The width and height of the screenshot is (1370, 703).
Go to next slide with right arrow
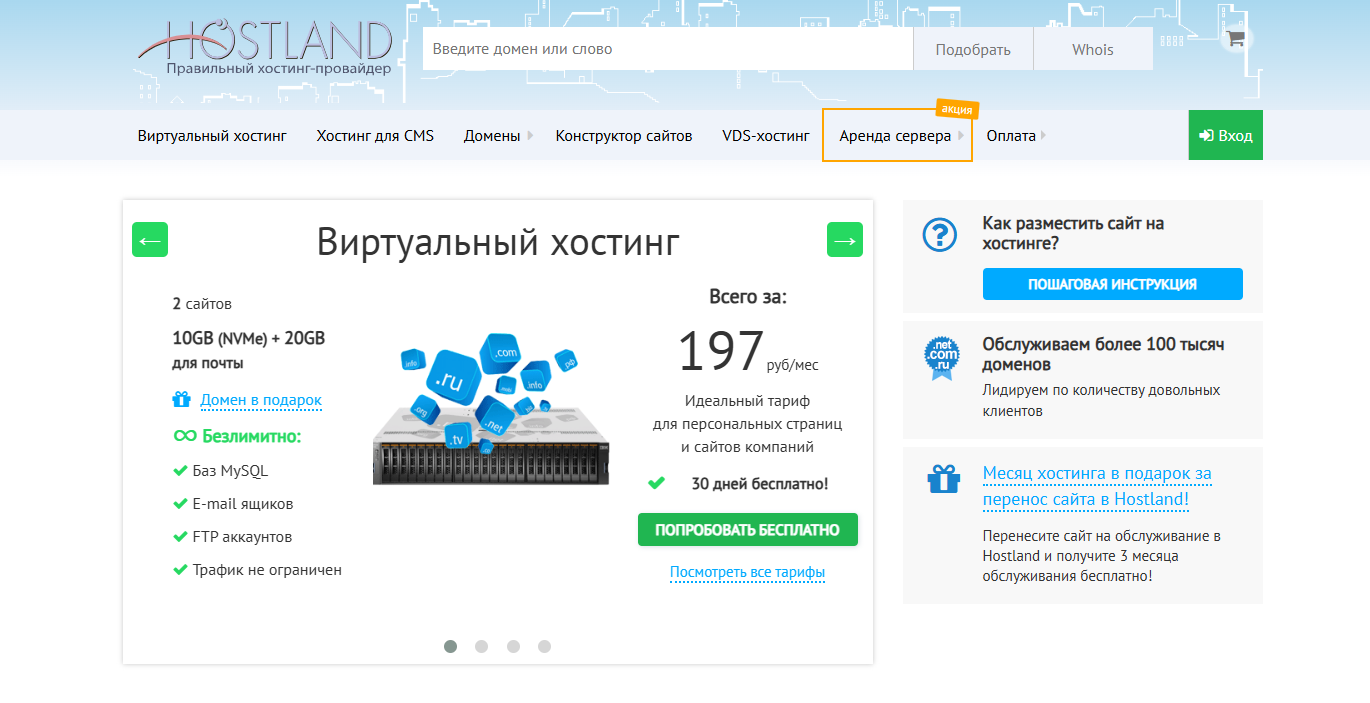845,240
